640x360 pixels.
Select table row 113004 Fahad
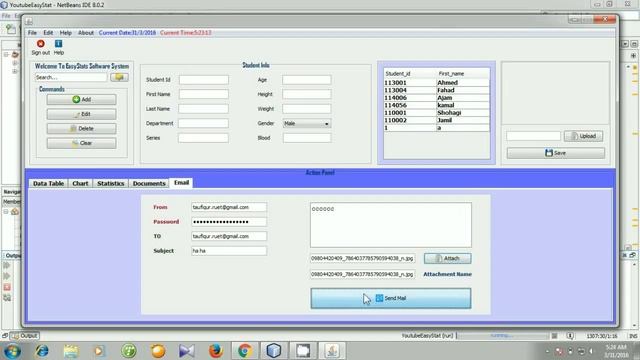tap(436, 90)
